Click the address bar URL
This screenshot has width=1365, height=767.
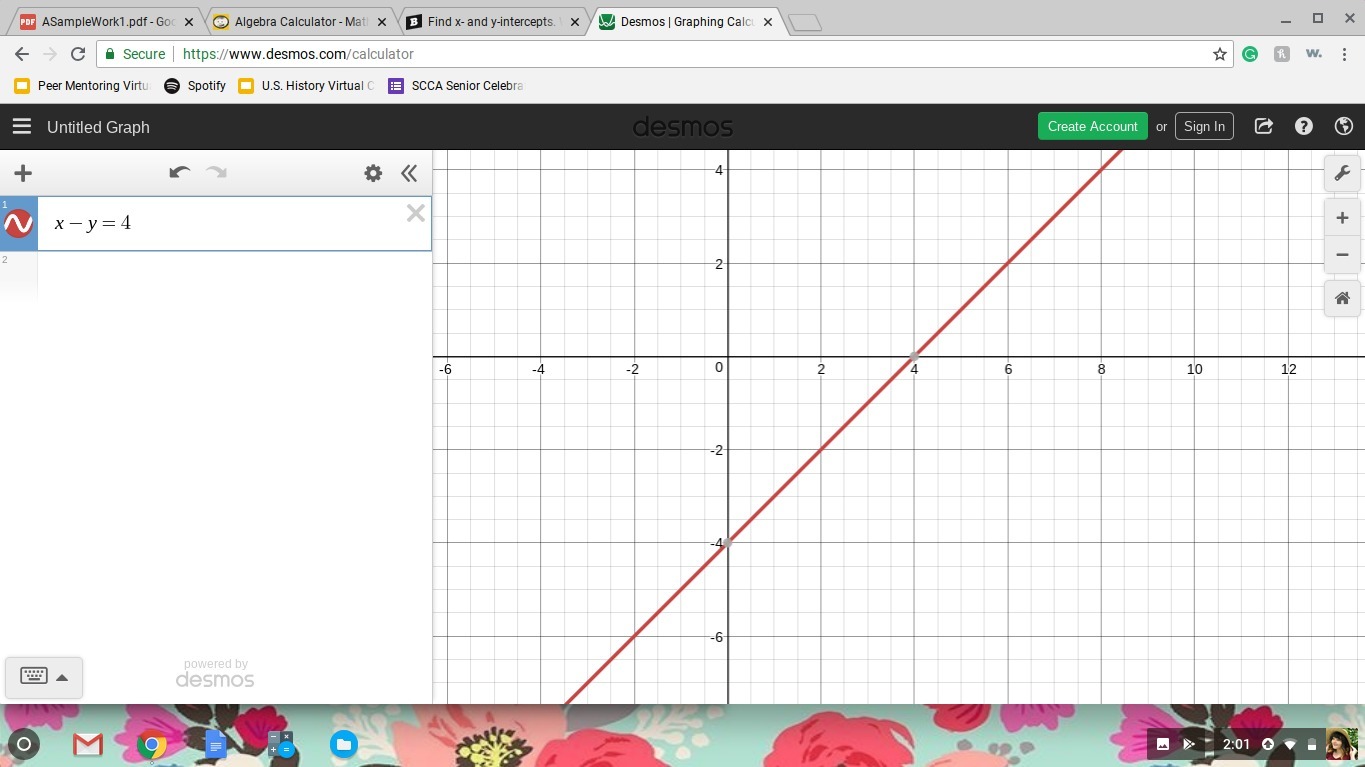pos(298,54)
